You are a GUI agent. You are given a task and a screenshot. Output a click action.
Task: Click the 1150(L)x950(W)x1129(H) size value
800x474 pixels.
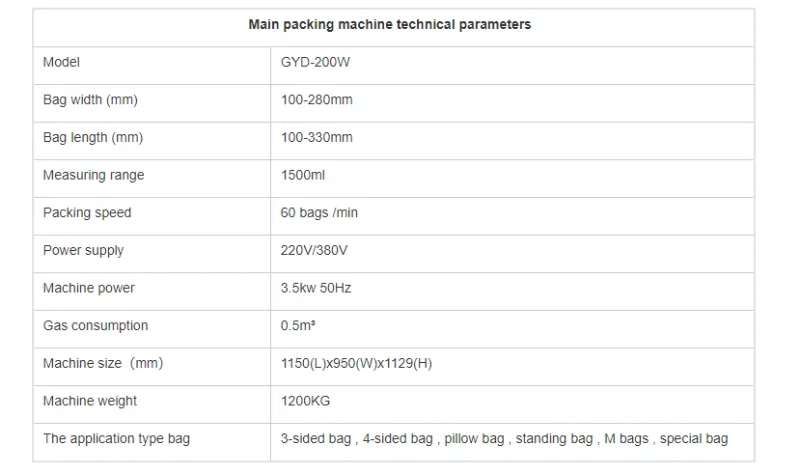(x=356, y=363)
